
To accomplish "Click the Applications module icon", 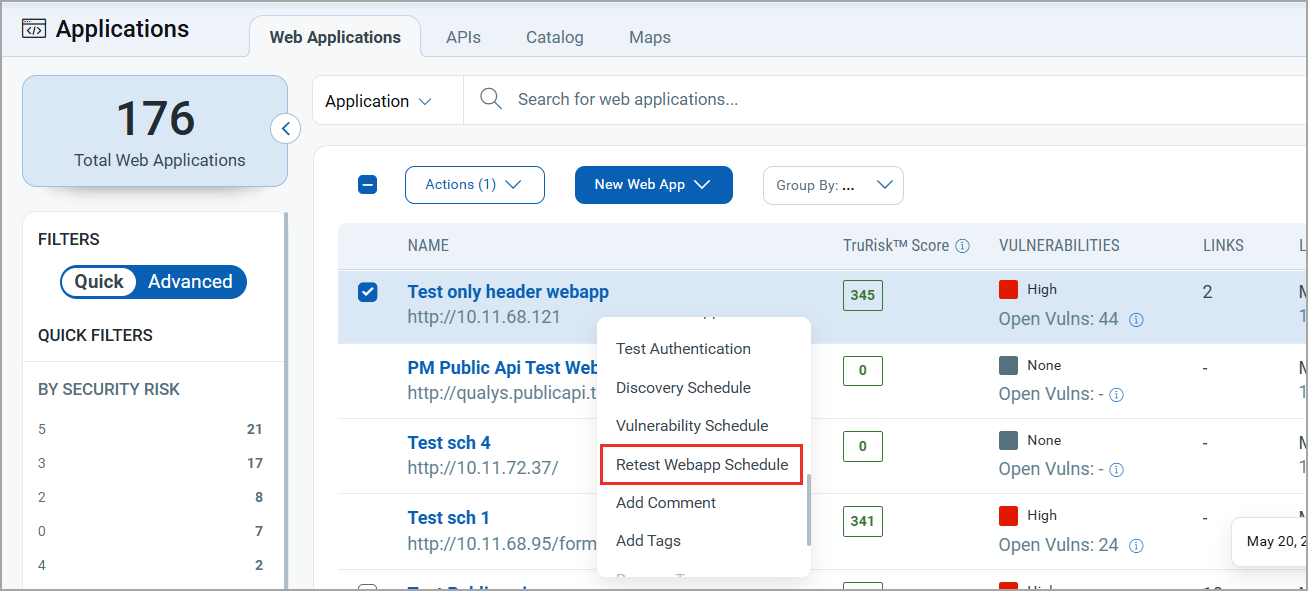I will 33,27.
